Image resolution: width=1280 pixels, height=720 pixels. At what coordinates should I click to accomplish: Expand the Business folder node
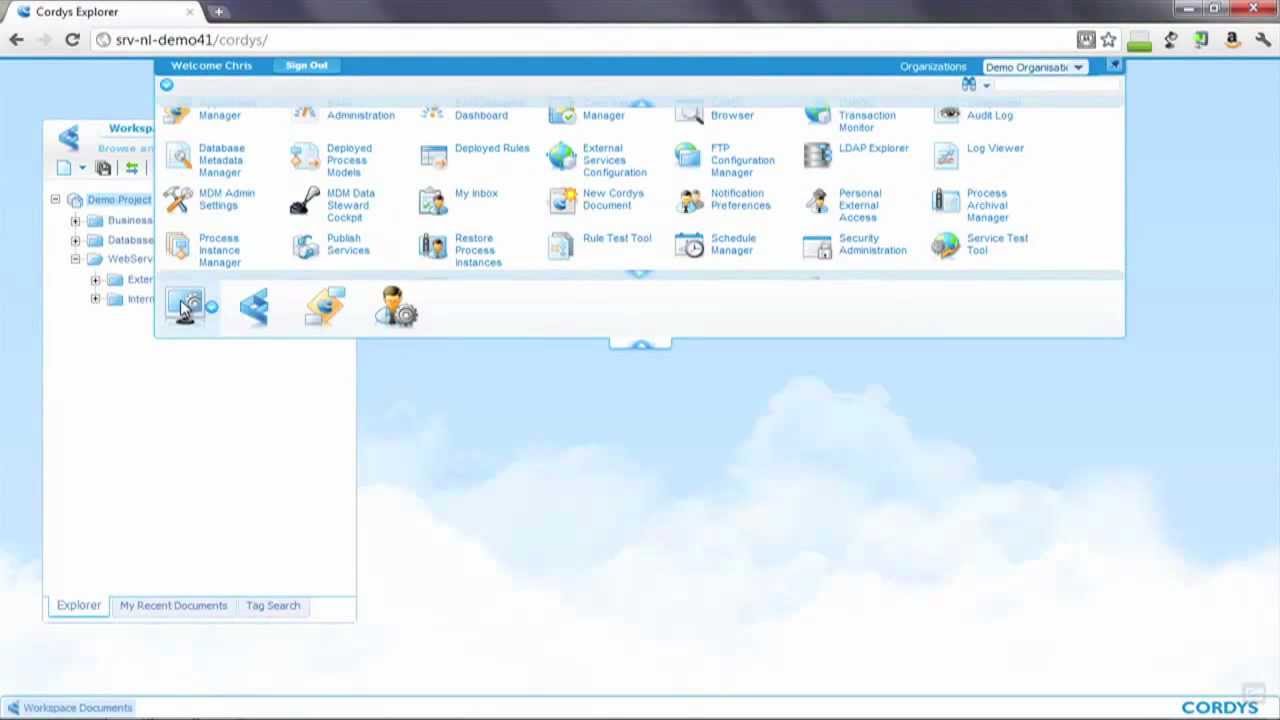pyautogui.click(x=75, y=221)
